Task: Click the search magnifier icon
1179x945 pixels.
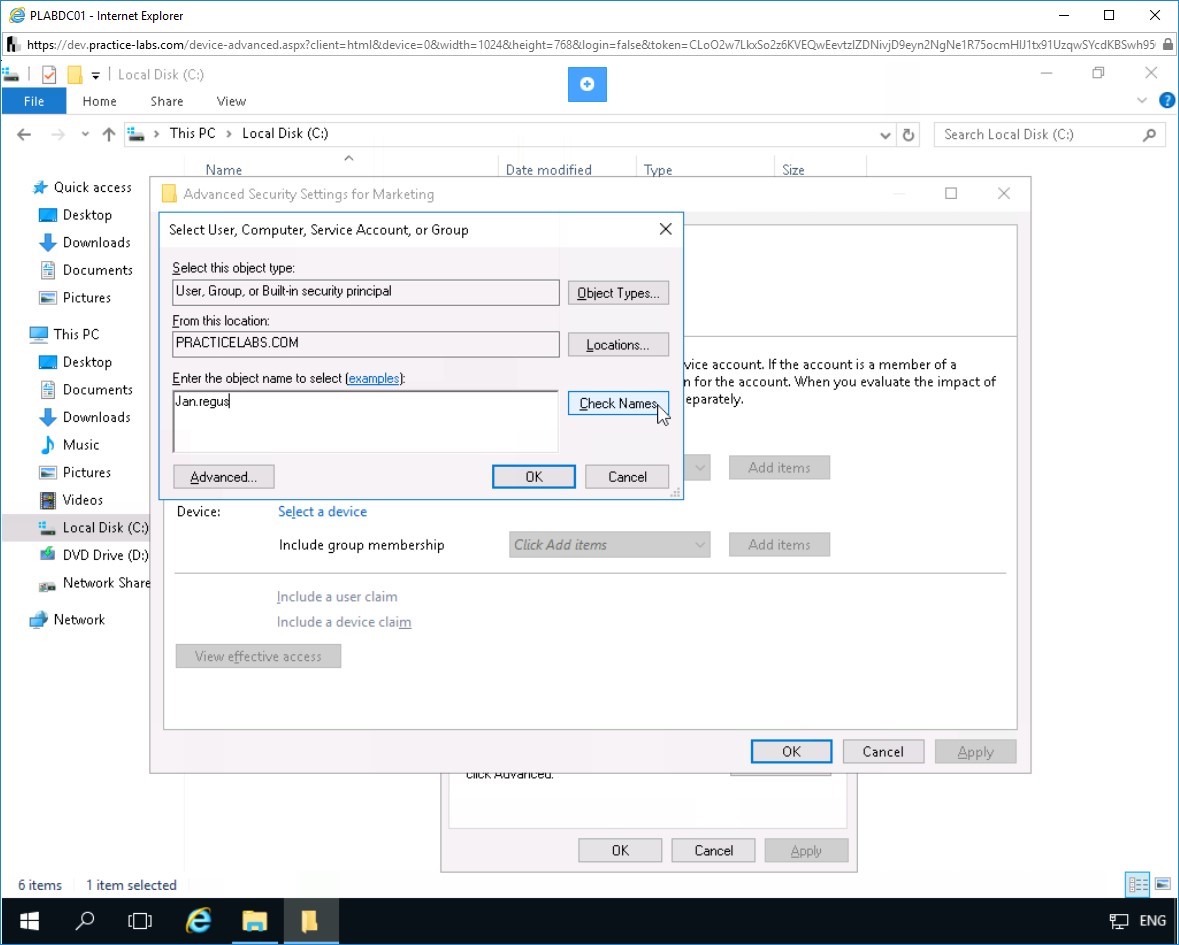Action: [x=1149, y=135]
